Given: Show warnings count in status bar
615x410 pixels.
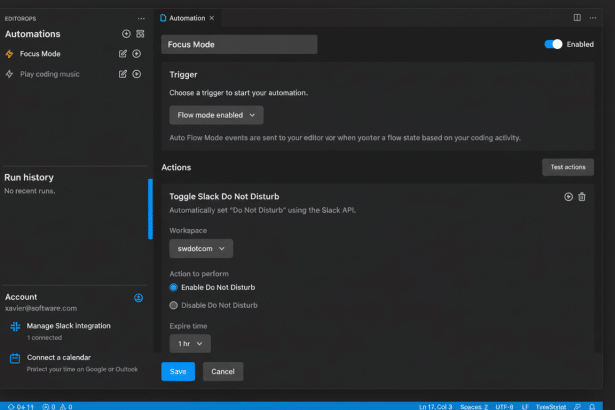Looking at the screenshot, I should click(x=66, y=406).
